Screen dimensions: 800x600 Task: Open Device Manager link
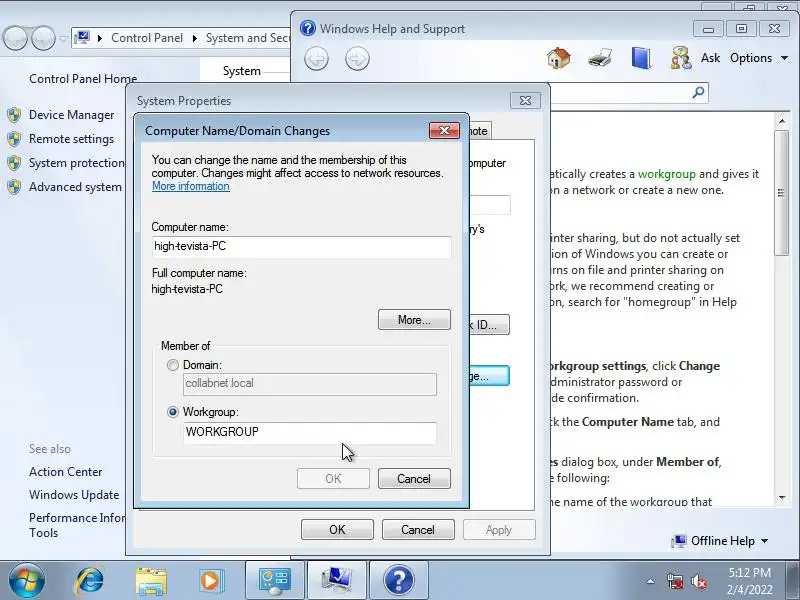(x=71, y=115)
